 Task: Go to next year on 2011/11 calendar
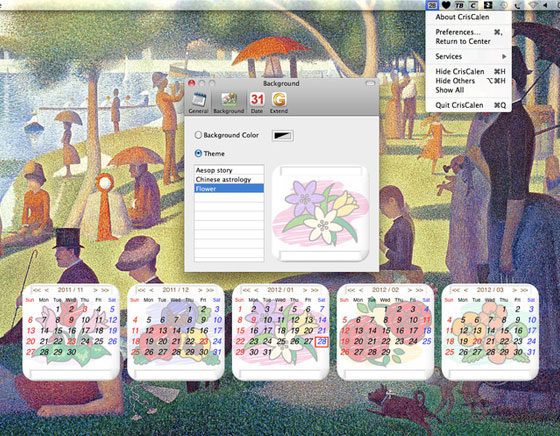tap(105, 290)
